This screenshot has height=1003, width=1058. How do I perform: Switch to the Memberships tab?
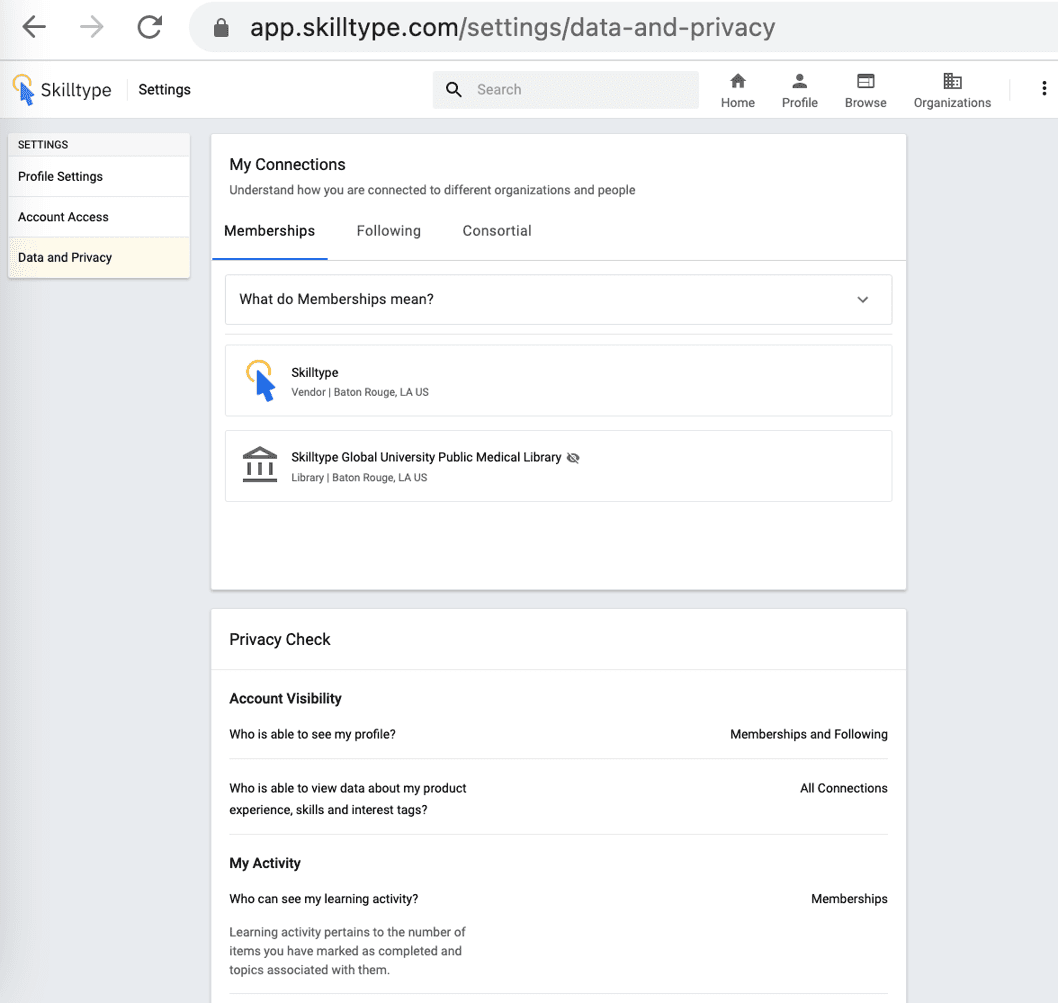click(x=269, y=231)
